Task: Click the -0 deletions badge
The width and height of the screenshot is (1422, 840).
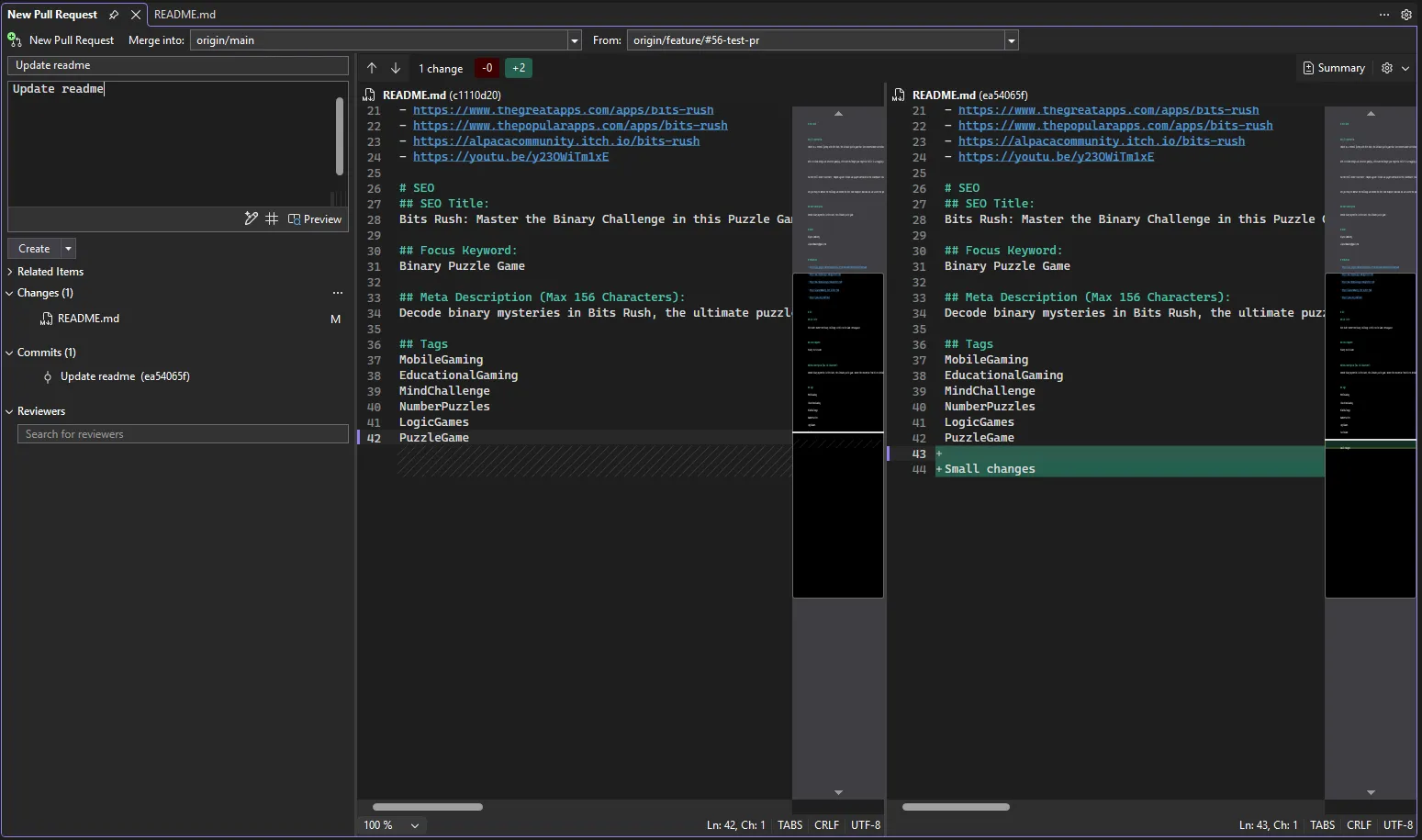Action: click(x=487, y=68)
